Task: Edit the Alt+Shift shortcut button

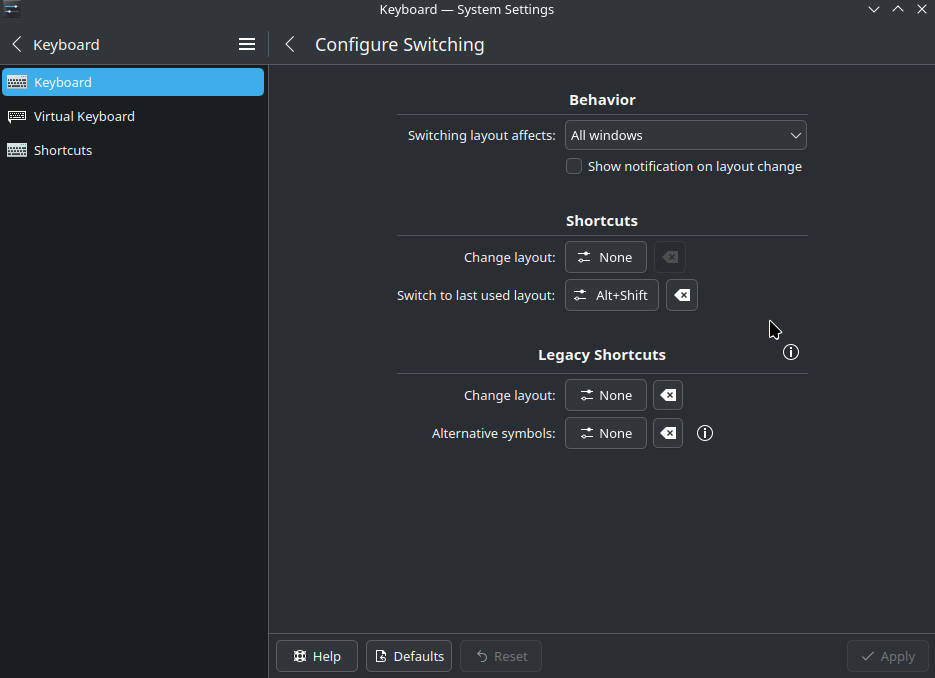Action: click(x=611, y=295)
